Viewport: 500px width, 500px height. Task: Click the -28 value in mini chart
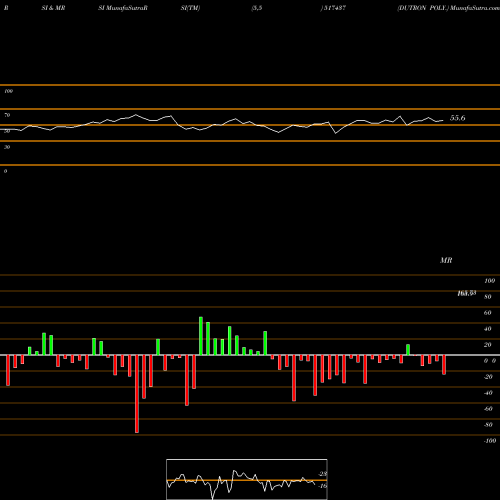(x=322, y=474)
